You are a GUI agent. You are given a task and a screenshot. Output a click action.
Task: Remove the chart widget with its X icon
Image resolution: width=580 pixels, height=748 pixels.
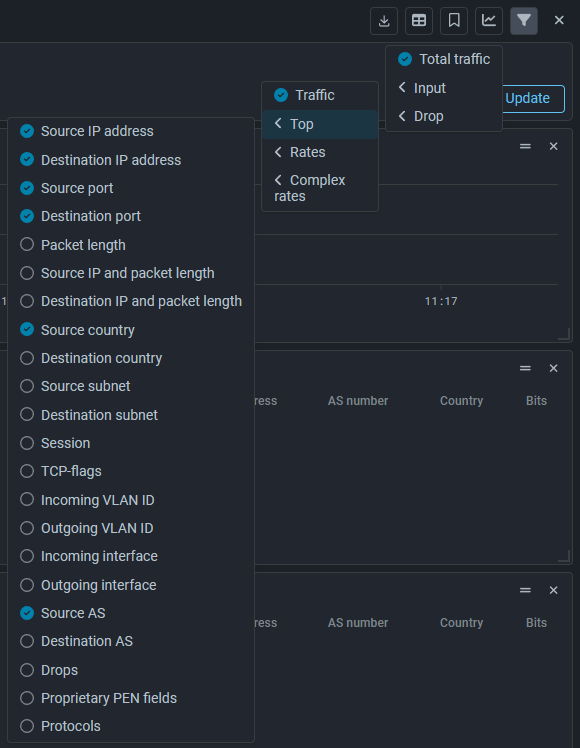click(553, 146)
